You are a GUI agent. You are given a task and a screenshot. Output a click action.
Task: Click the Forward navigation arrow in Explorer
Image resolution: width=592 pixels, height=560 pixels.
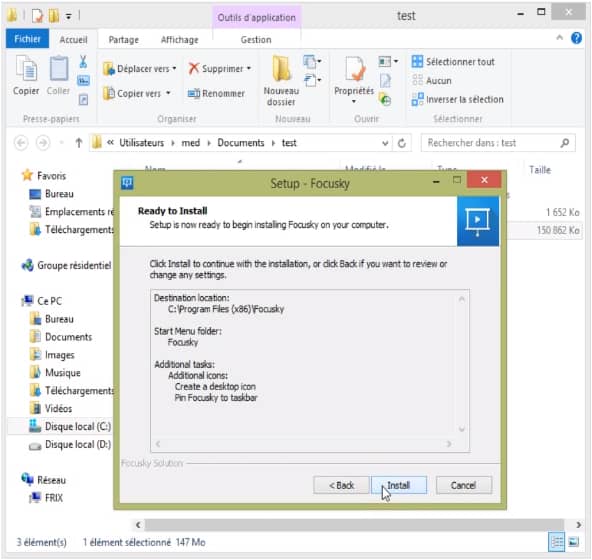(x=43, y=143)
